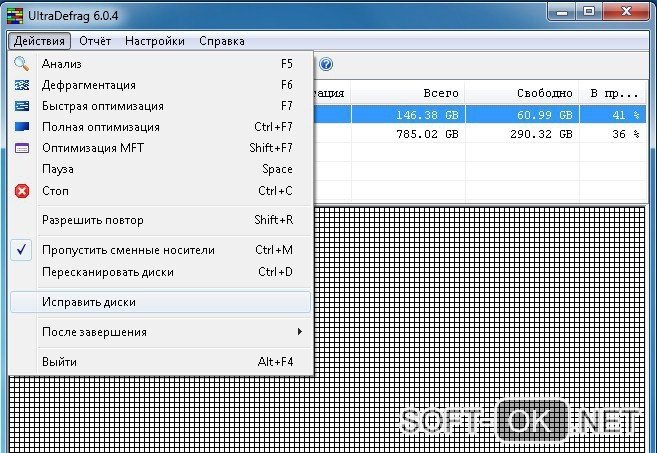Image resolution: width=657 pixels, height=453 pixels.
Task: Click the 41 % cell
Action: (x=613, y=115)
